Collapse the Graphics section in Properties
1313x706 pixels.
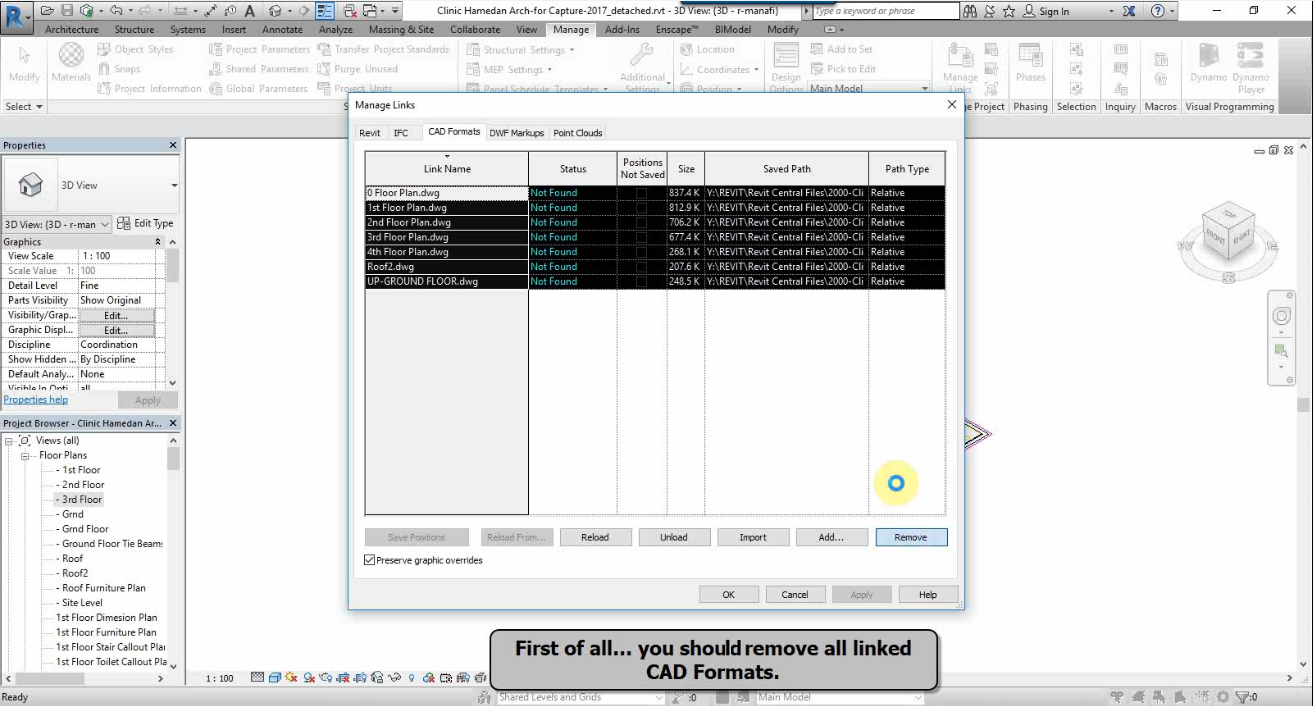pos(158,242)
